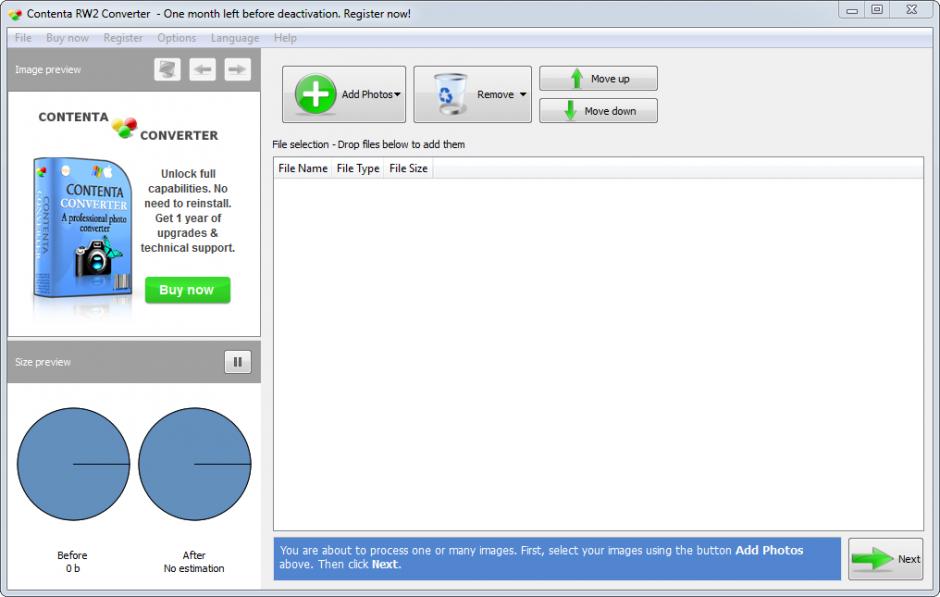The height and width of the screenshot is (597, 940).
Task: Pause the size preview estimation
Action: click(238, 362)
